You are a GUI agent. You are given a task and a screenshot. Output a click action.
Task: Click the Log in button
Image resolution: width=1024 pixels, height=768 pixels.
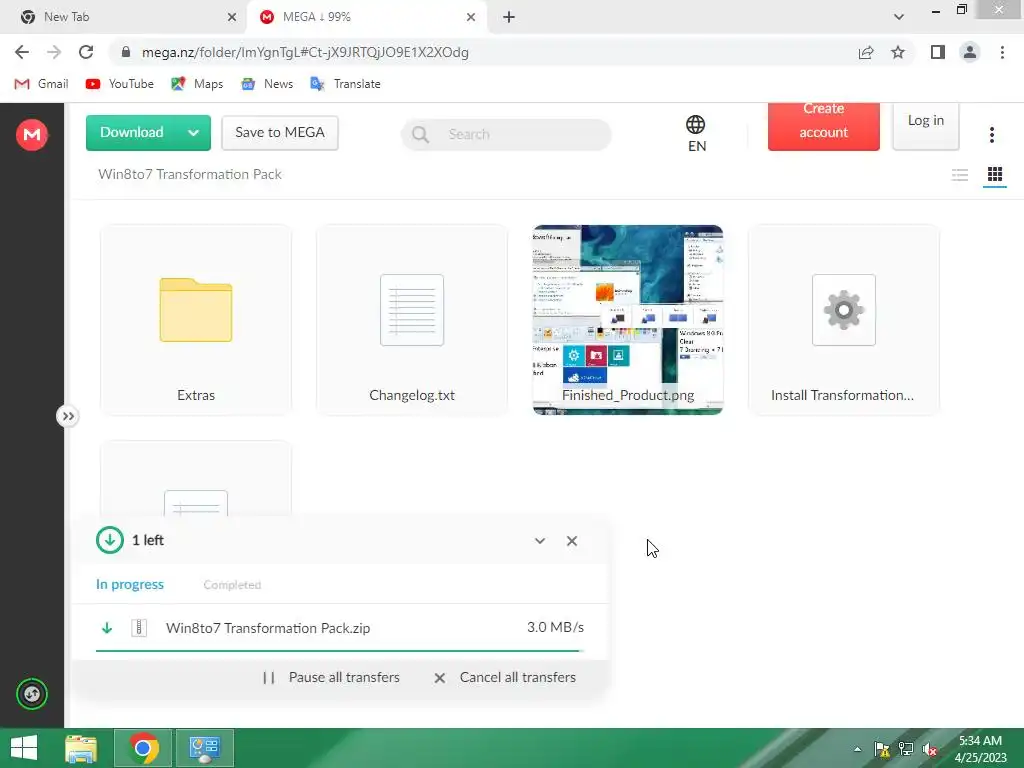click(925, 125)
